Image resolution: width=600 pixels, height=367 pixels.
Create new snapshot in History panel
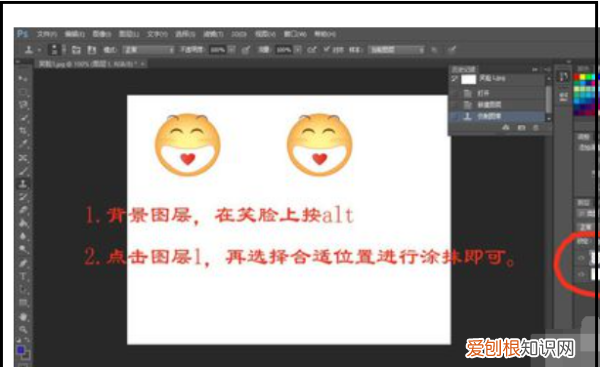coord(521,128)
